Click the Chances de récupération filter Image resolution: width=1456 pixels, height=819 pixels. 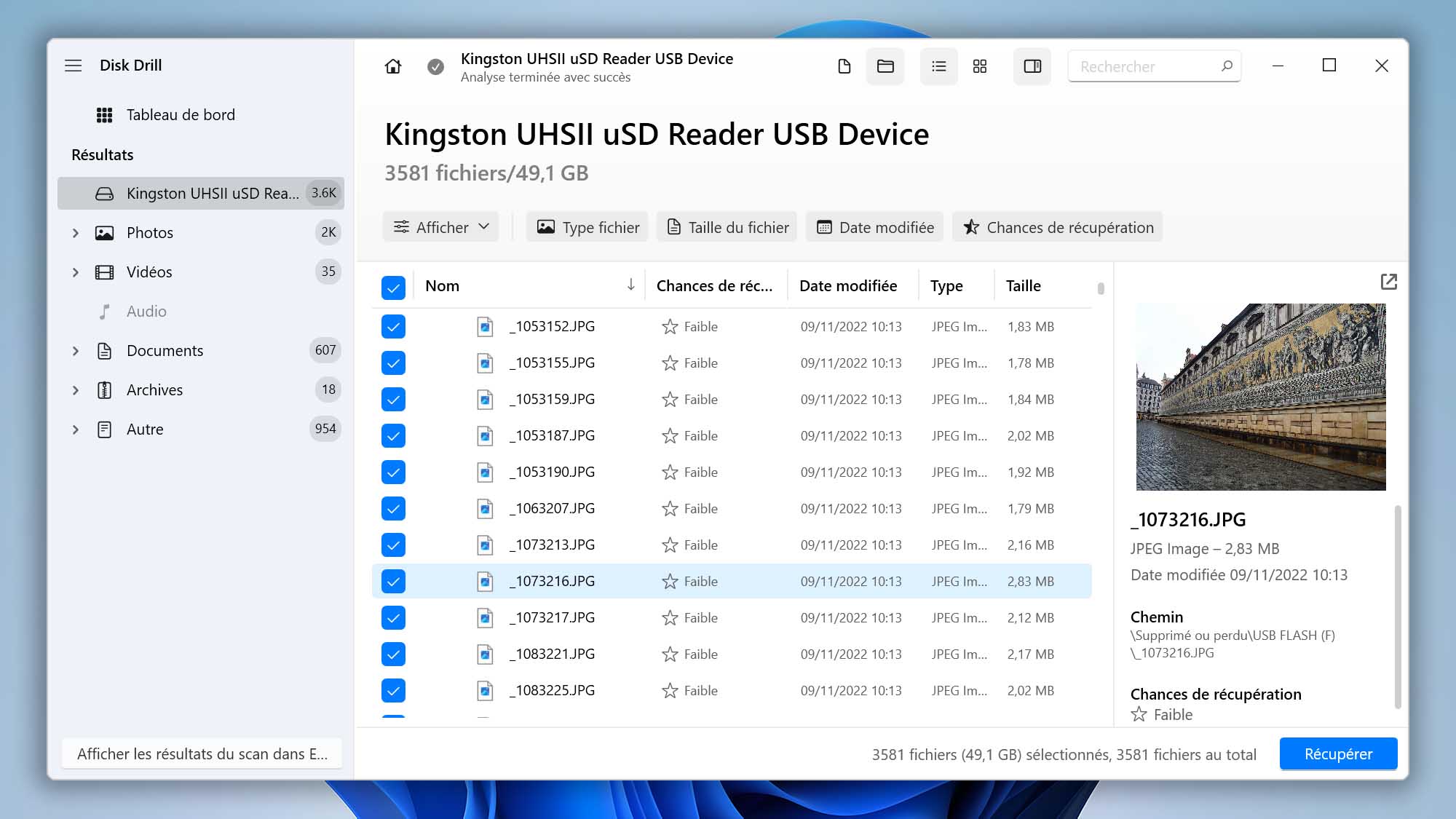pos(1057,227)
